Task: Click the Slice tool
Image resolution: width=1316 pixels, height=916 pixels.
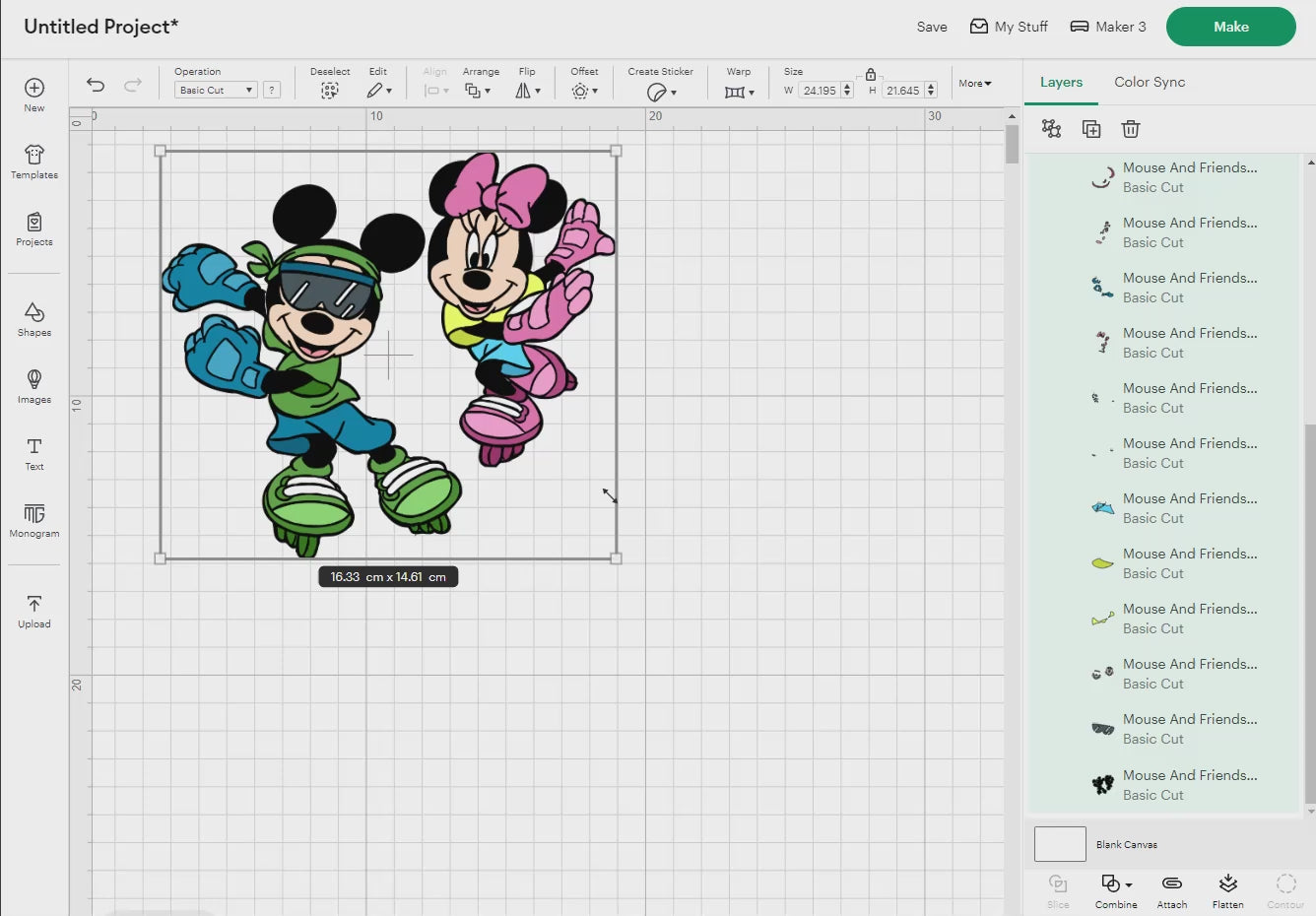Action: click(1058, 890)
